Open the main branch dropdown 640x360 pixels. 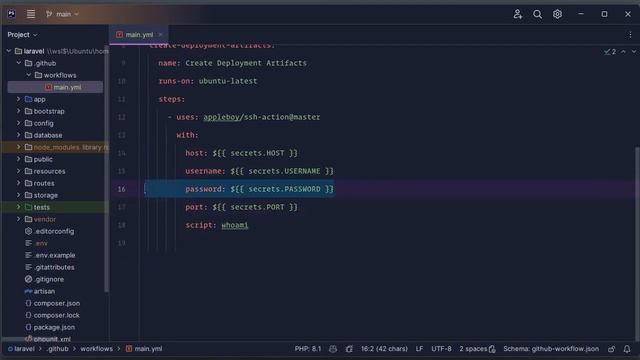(62, 14)
